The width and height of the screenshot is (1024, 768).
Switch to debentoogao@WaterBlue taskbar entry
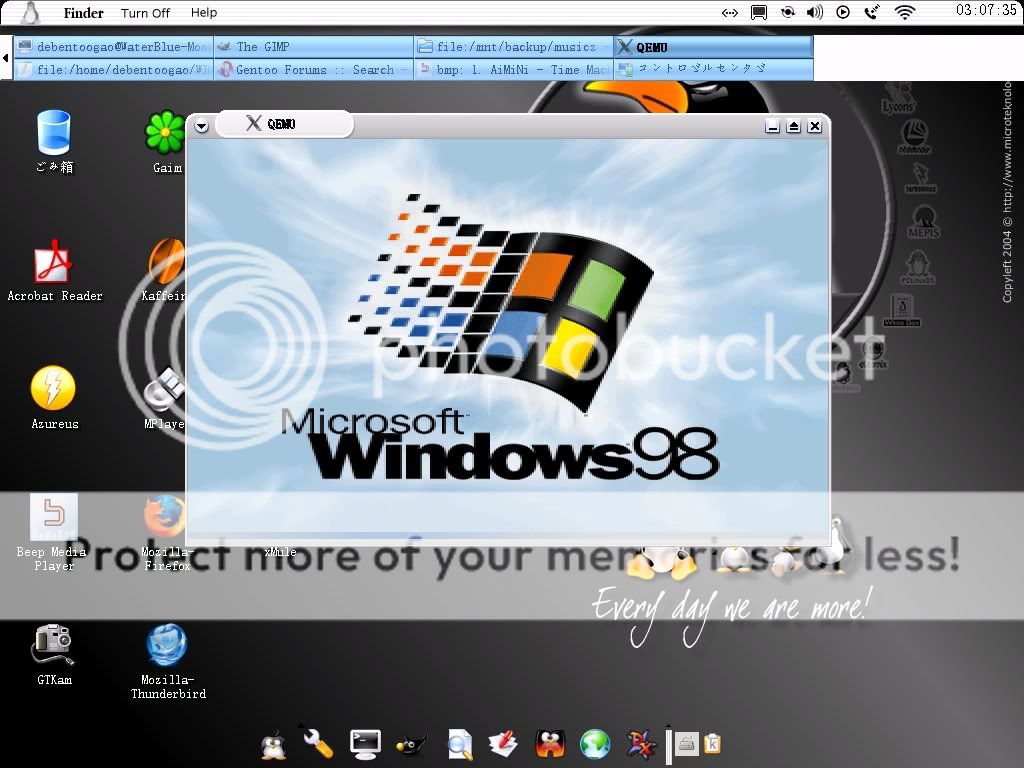(x=114, y=46)
